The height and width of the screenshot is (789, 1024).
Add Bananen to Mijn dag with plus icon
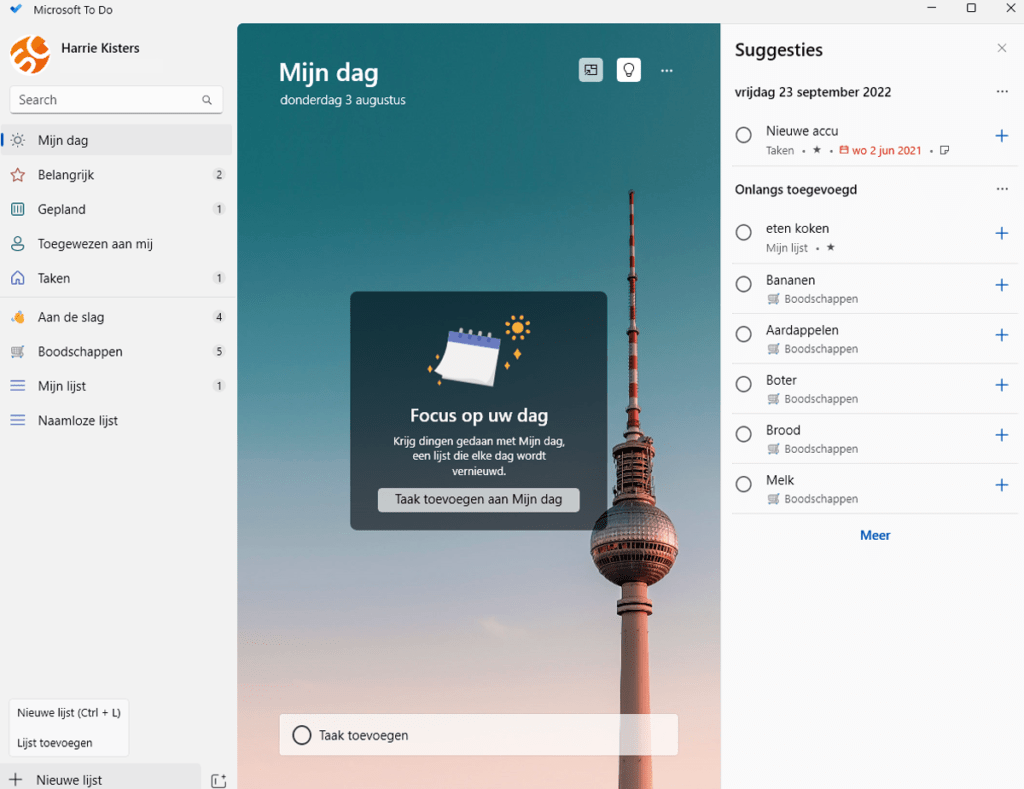[x=1002, y=285]
